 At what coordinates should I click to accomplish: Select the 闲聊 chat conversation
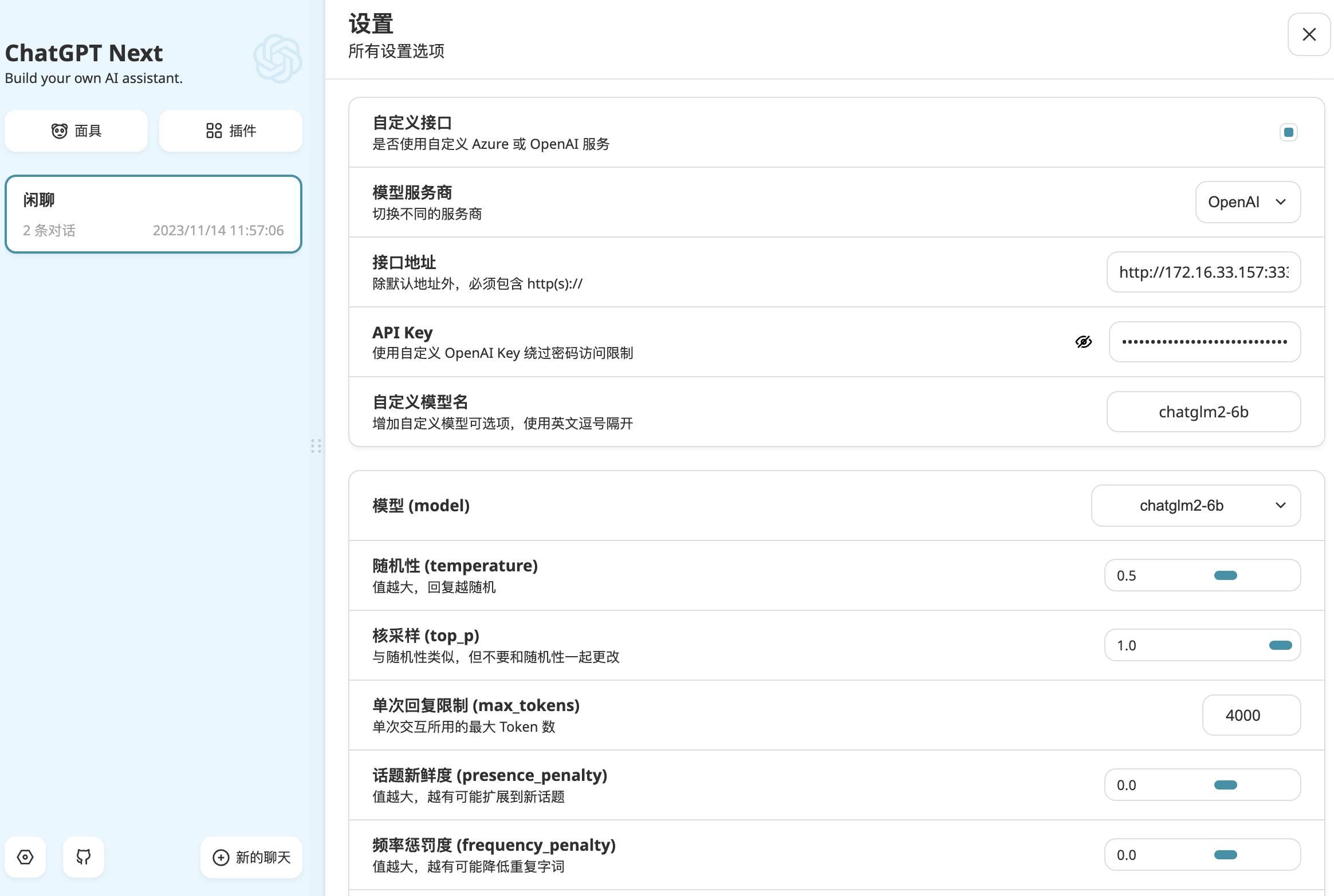(x=154, y=214)
